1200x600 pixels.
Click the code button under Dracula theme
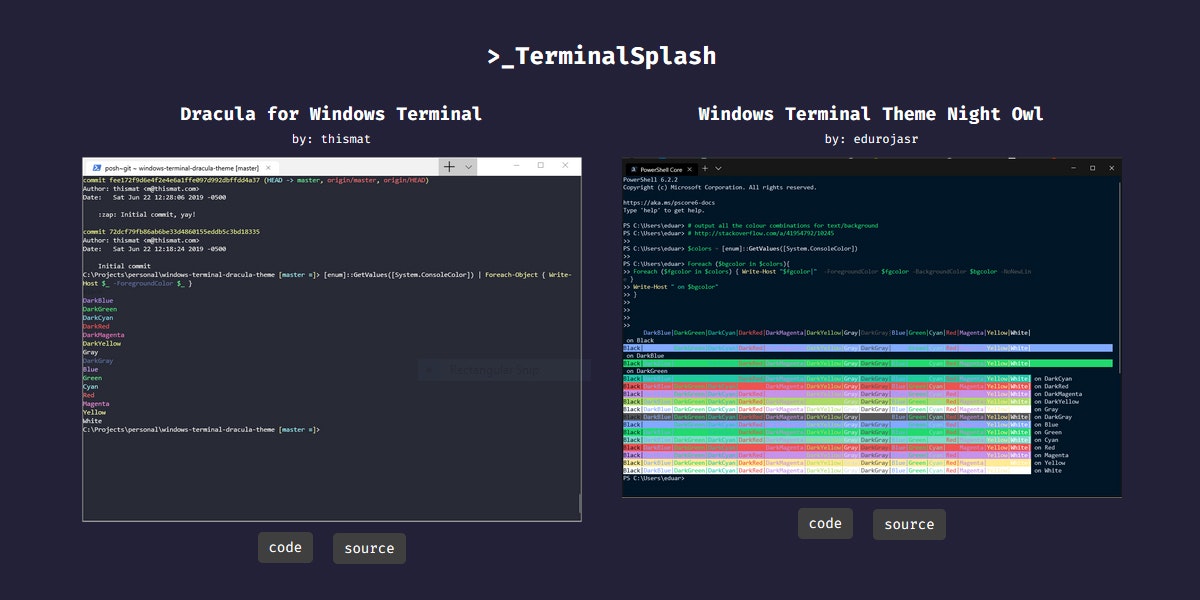tap(285, 547)
